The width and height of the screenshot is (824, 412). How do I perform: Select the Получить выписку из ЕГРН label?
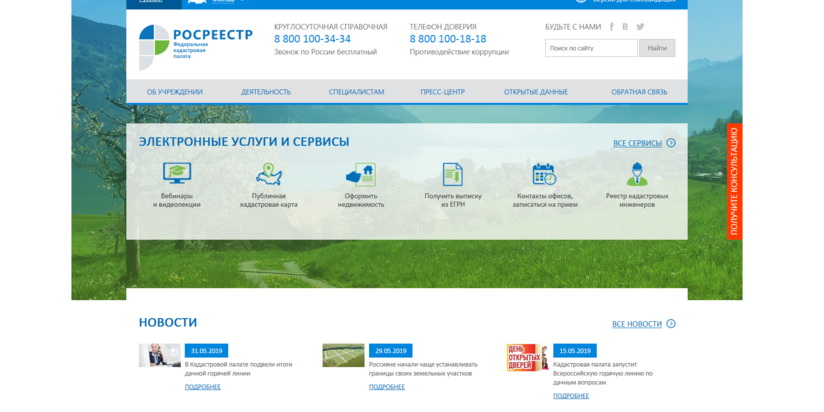[x=452, y=200]
